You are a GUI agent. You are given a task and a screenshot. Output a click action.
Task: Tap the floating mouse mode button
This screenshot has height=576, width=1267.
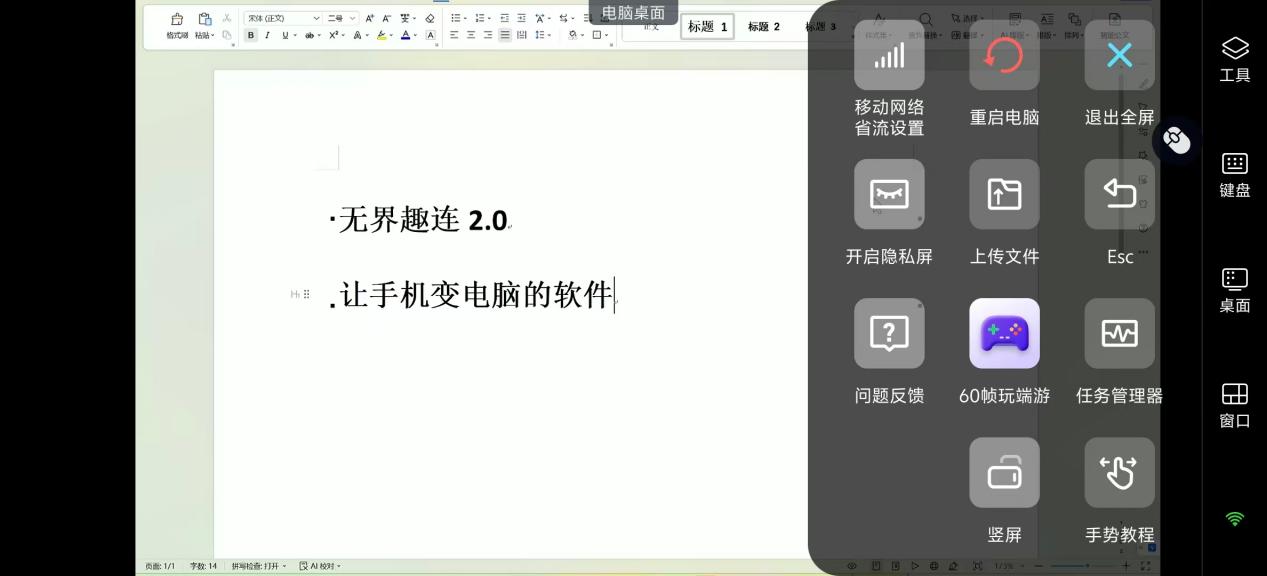(1176, 141)
